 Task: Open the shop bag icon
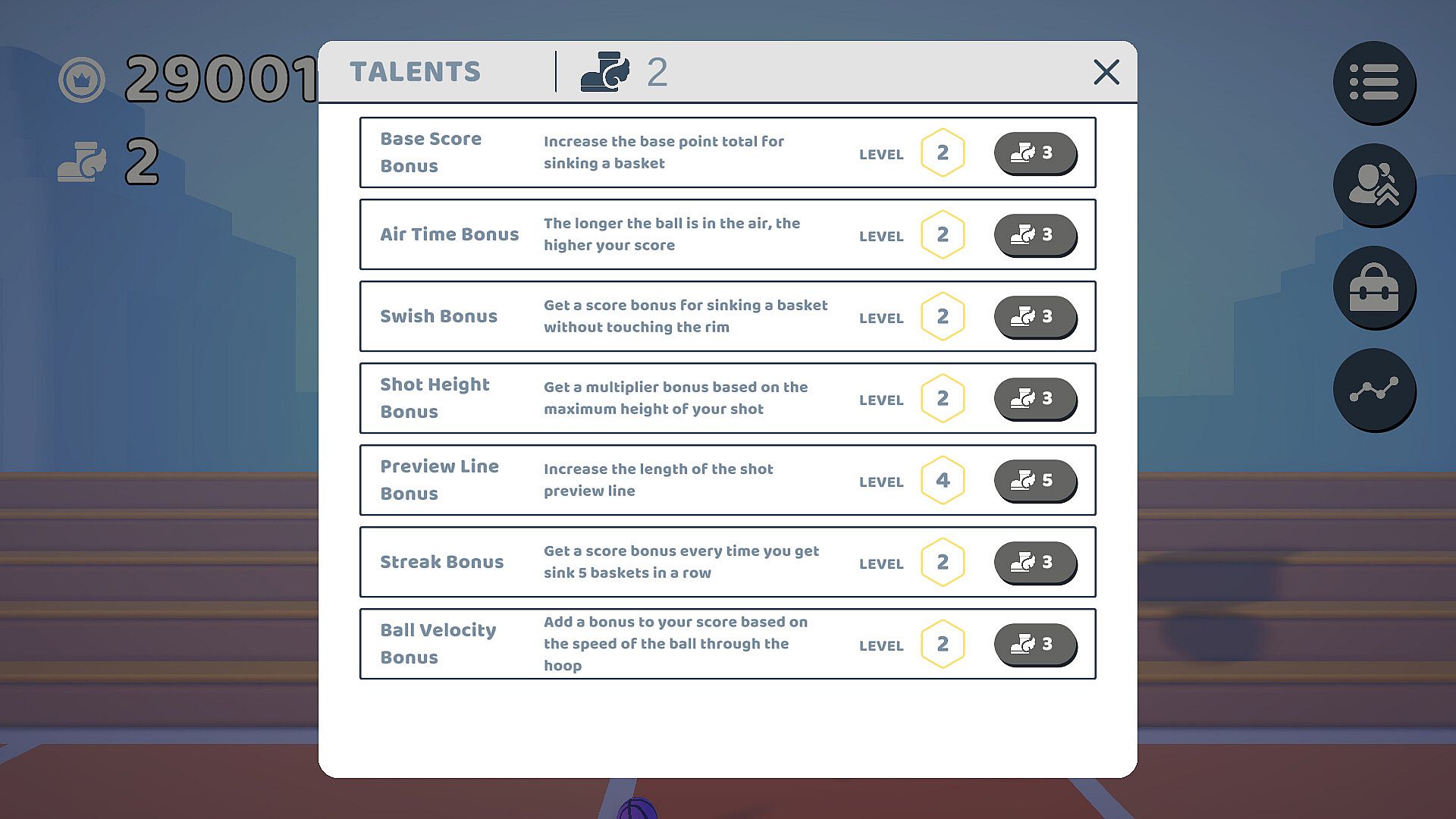point(1374,287)
